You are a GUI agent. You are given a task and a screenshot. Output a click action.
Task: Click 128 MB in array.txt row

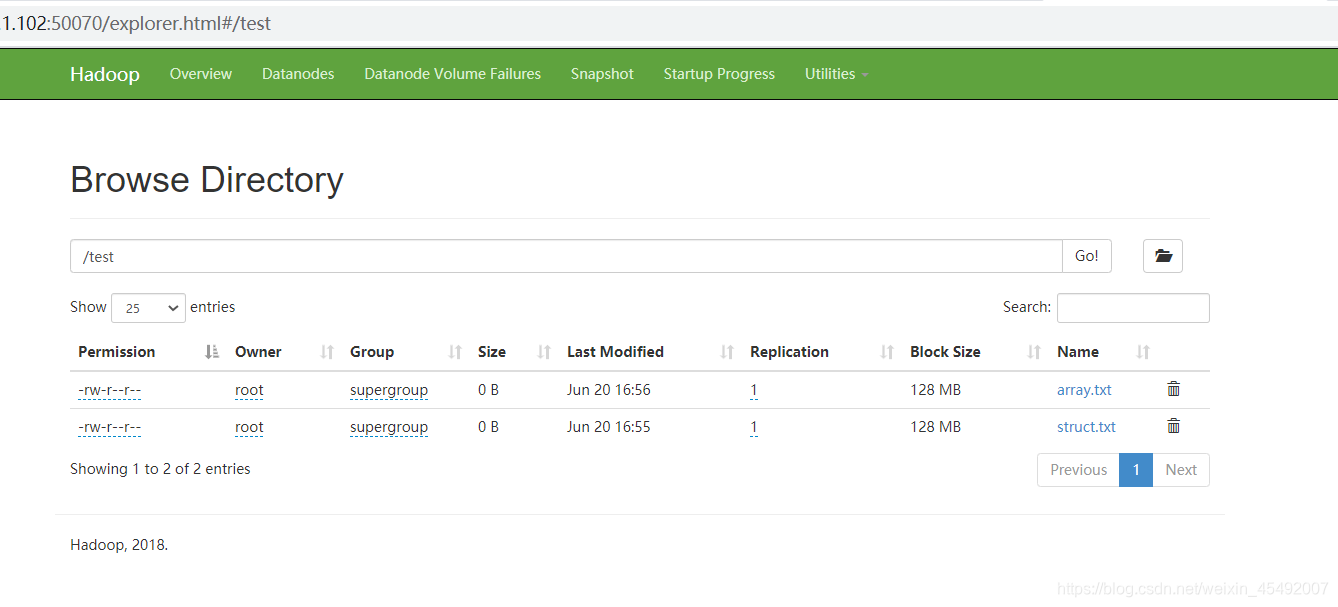(x=935, y=390)
